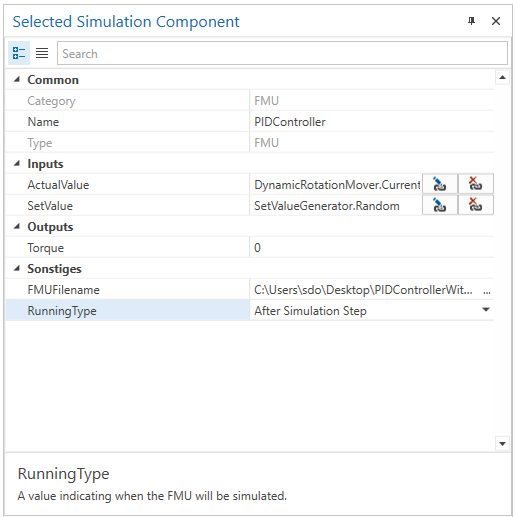The width and height of the screenshot is (515, 517).
Task: Remove the SetValue connection link
Action: [476, 205]
